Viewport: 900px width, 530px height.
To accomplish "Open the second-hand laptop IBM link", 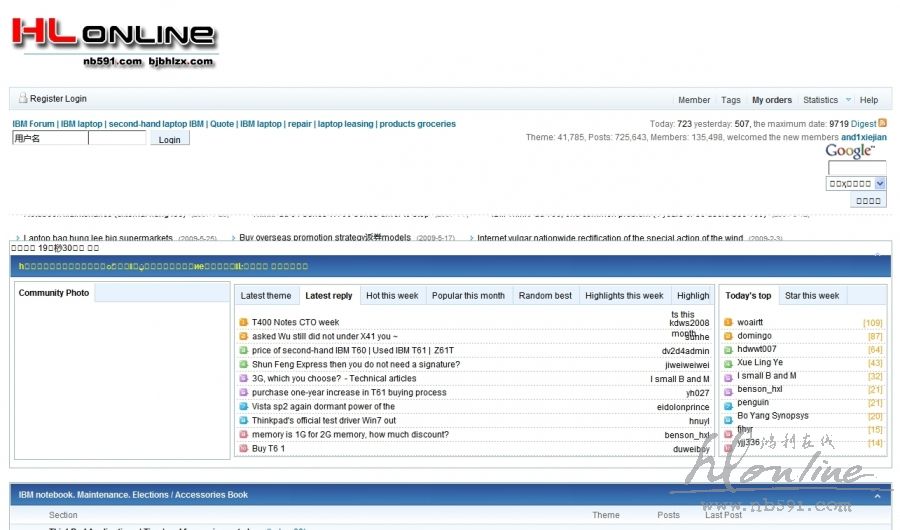I will click(x=155, y=124).
